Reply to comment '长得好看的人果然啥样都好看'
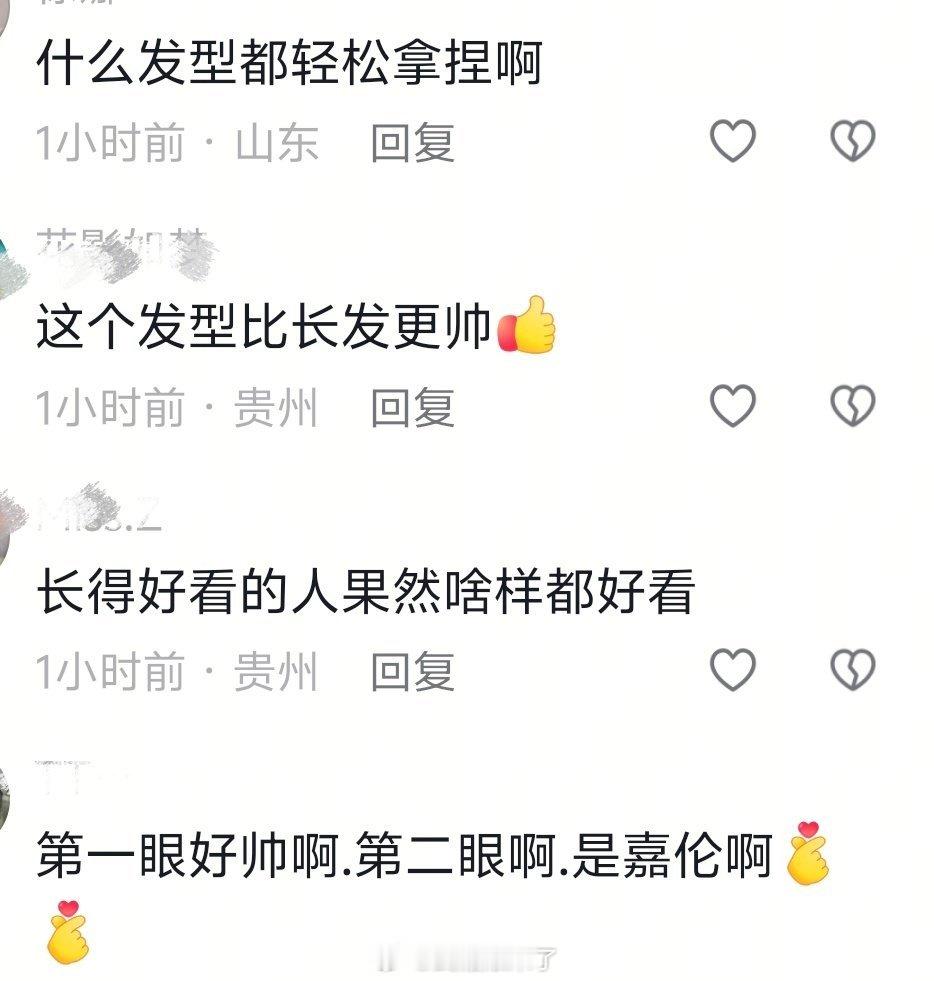The width and height of the screenshot is (934, 981). (412, 671)
